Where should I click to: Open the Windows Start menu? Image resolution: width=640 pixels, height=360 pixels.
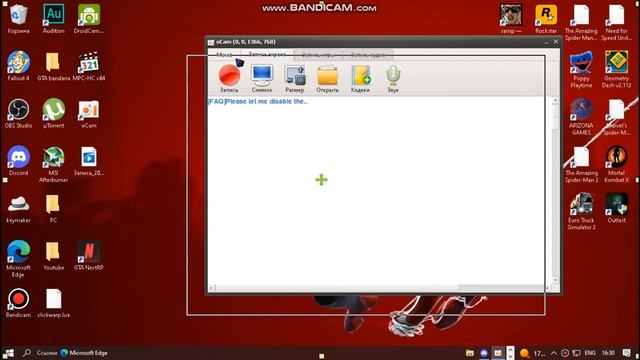pos(9,353)
